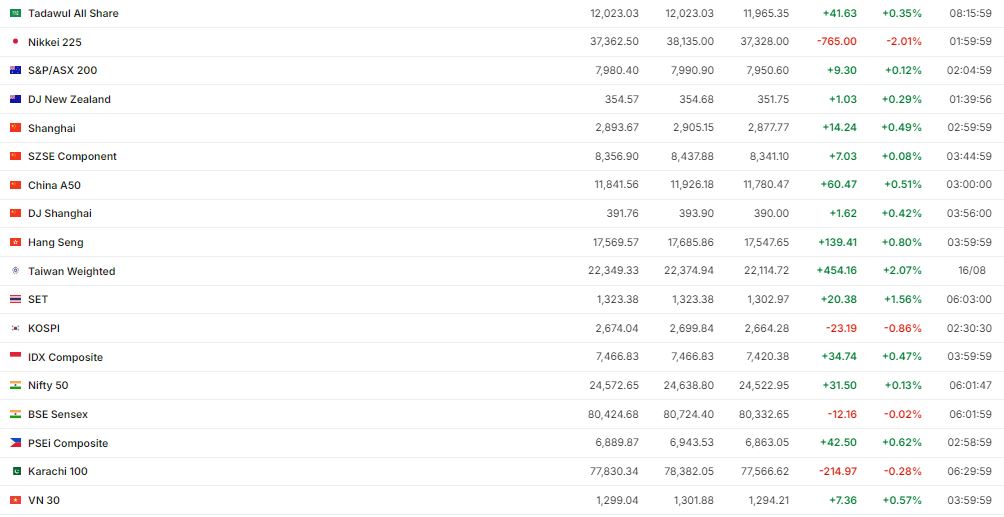1004x517 pixels.
Task: Select the Nifty 50 index link
Action: point(48,385)
